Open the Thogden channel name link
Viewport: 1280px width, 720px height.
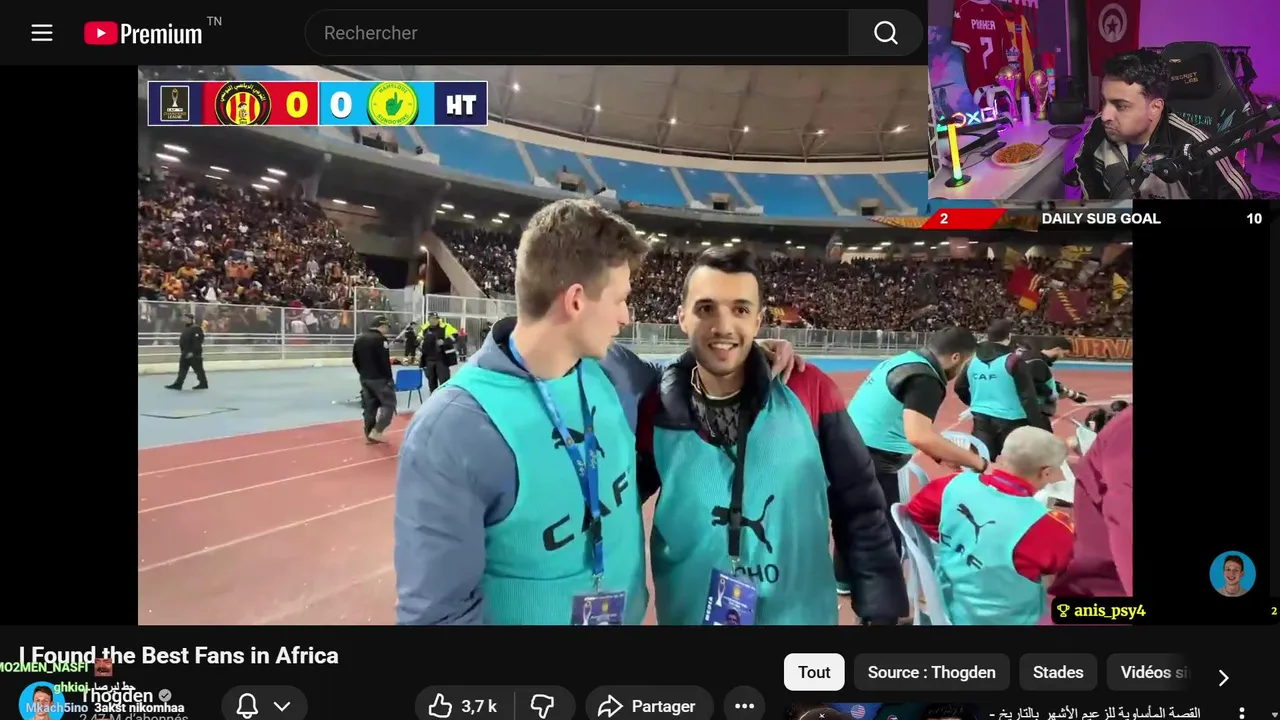117,695
